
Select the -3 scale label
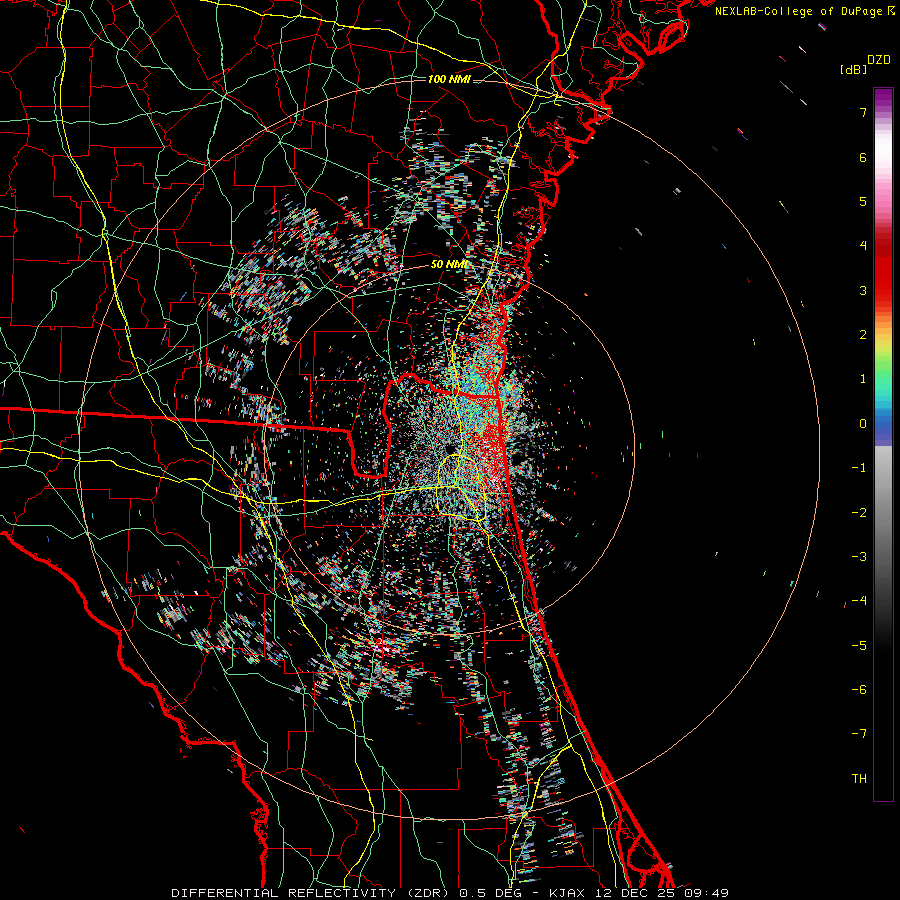(859, 557)
